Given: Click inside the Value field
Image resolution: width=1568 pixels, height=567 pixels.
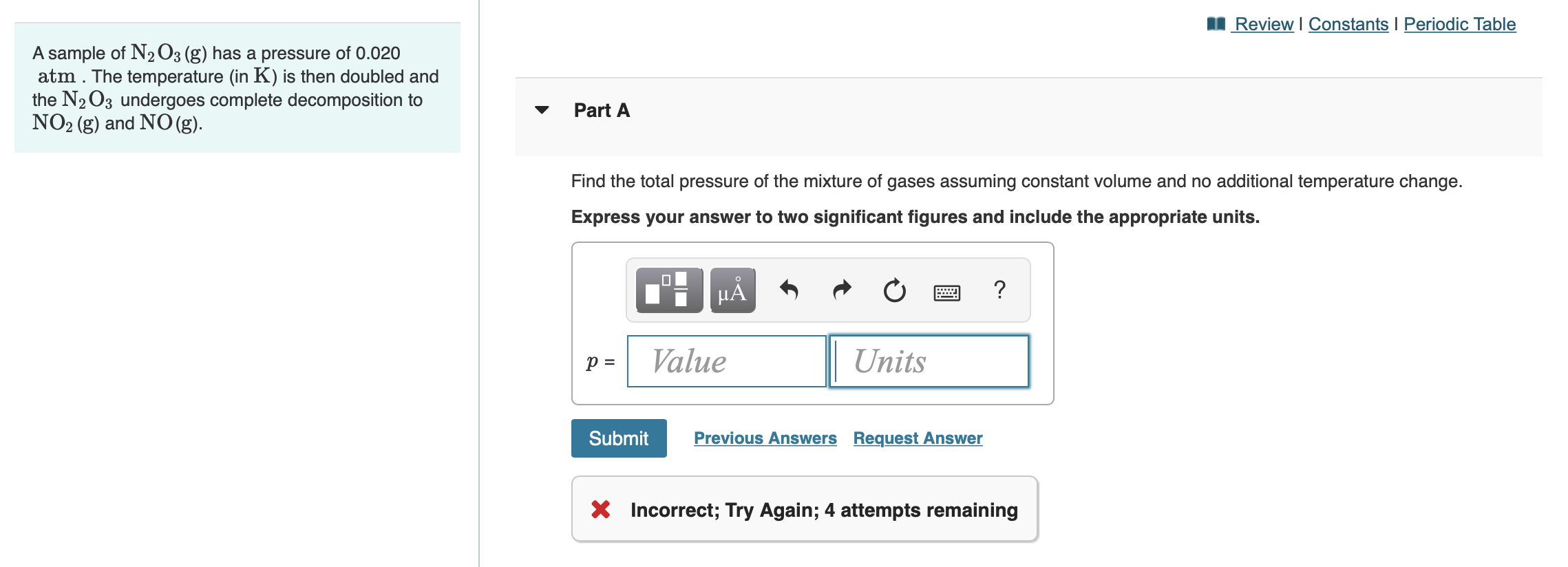Looking at the screenshot, I should coord(726,361).
